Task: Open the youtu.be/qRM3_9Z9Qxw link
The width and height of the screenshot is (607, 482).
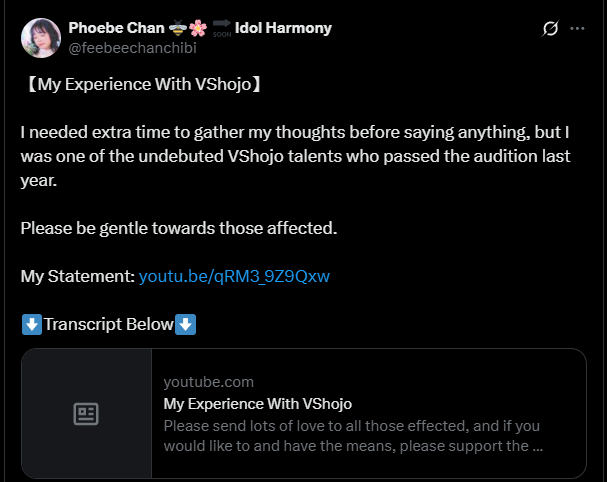Action: tap(234, 276)
